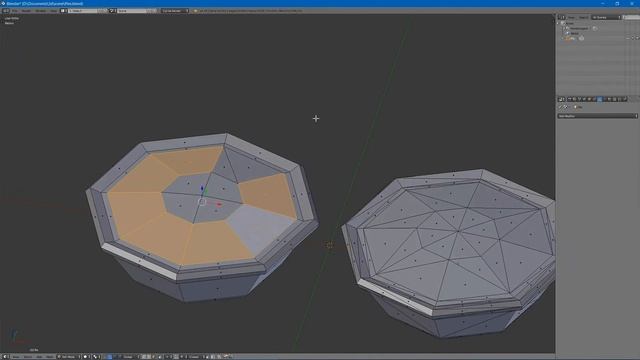Switch to the Object properties tab

click(x=589, y=99)
